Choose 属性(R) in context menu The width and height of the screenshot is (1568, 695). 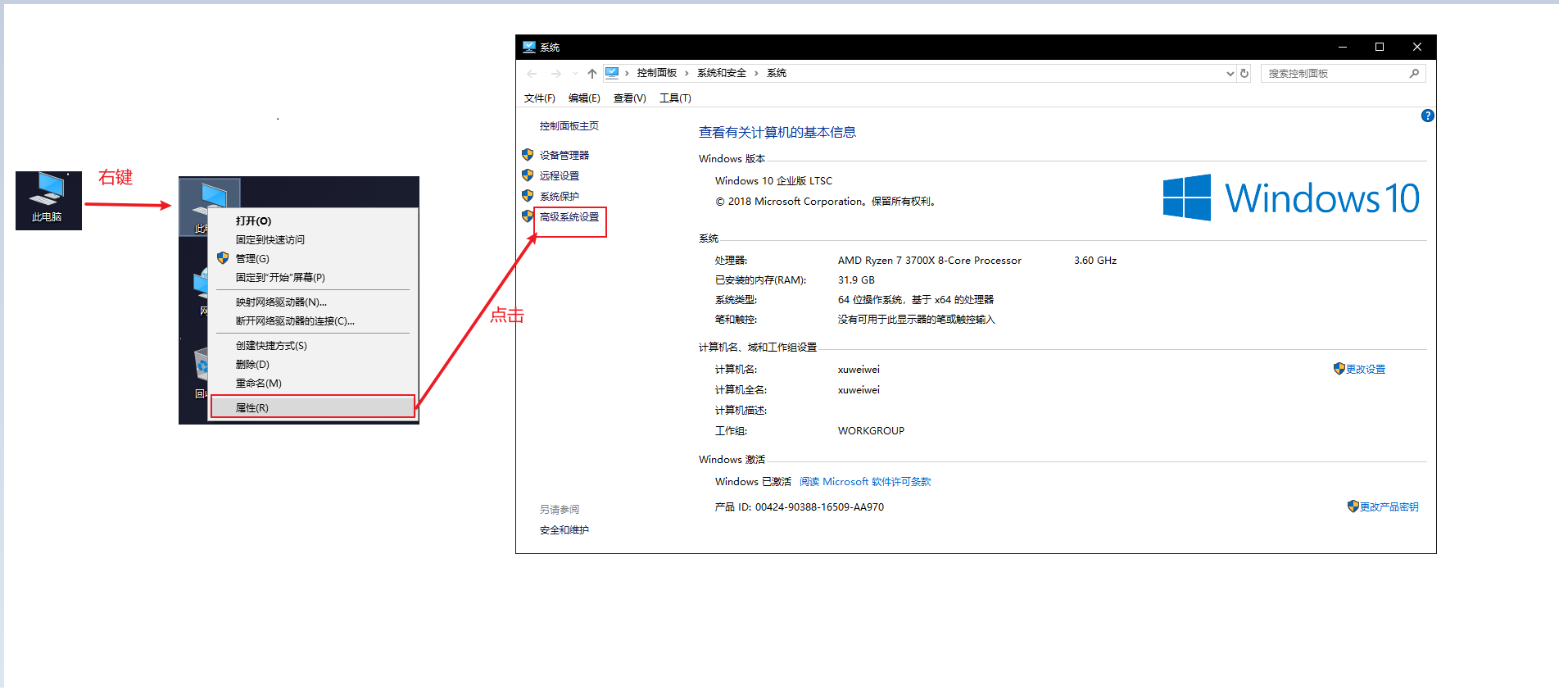pyautogui.click(x=313, y=407)
